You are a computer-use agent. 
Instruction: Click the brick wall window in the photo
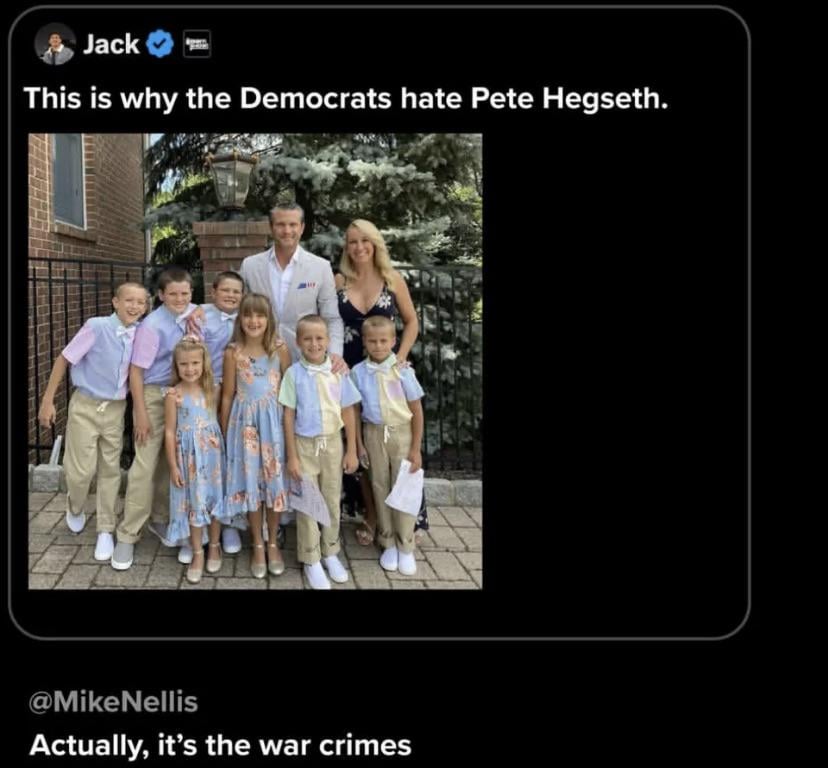pyautogui.click(x=69, y=180)
